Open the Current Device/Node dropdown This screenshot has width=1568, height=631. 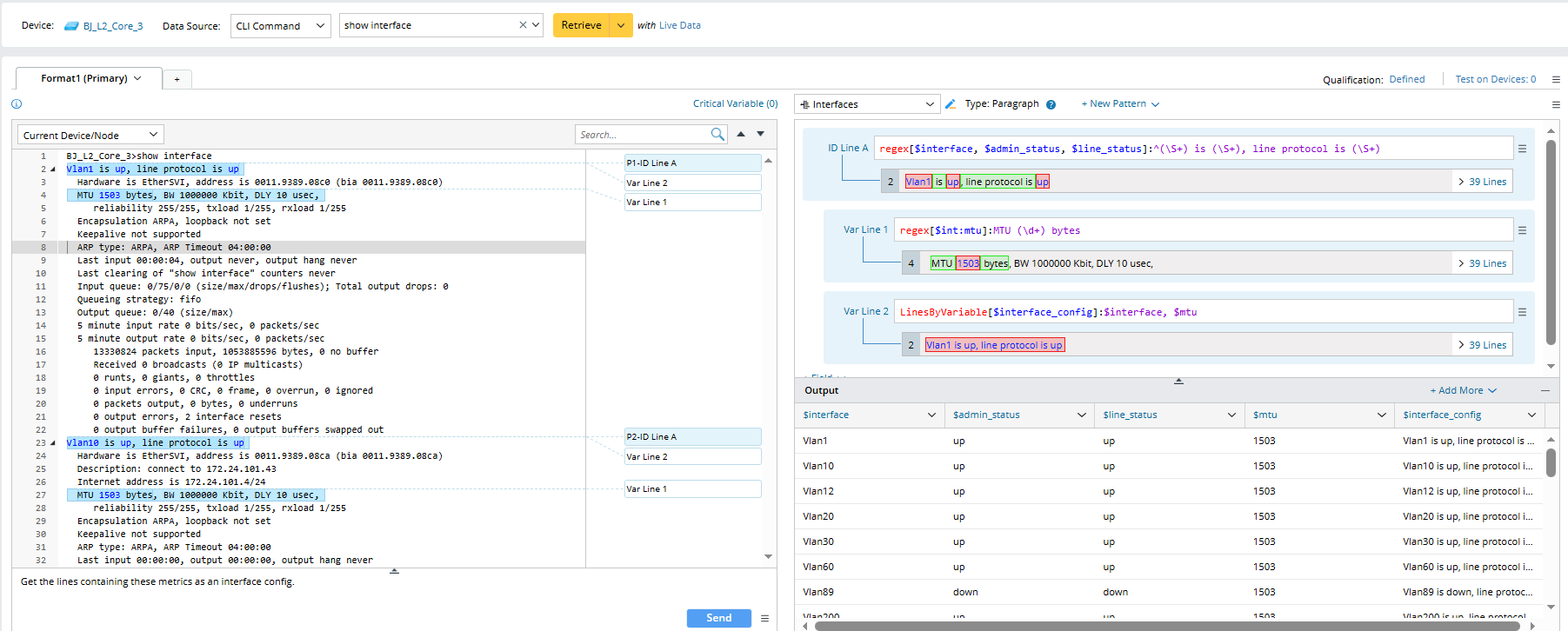[x=90, y=135]
